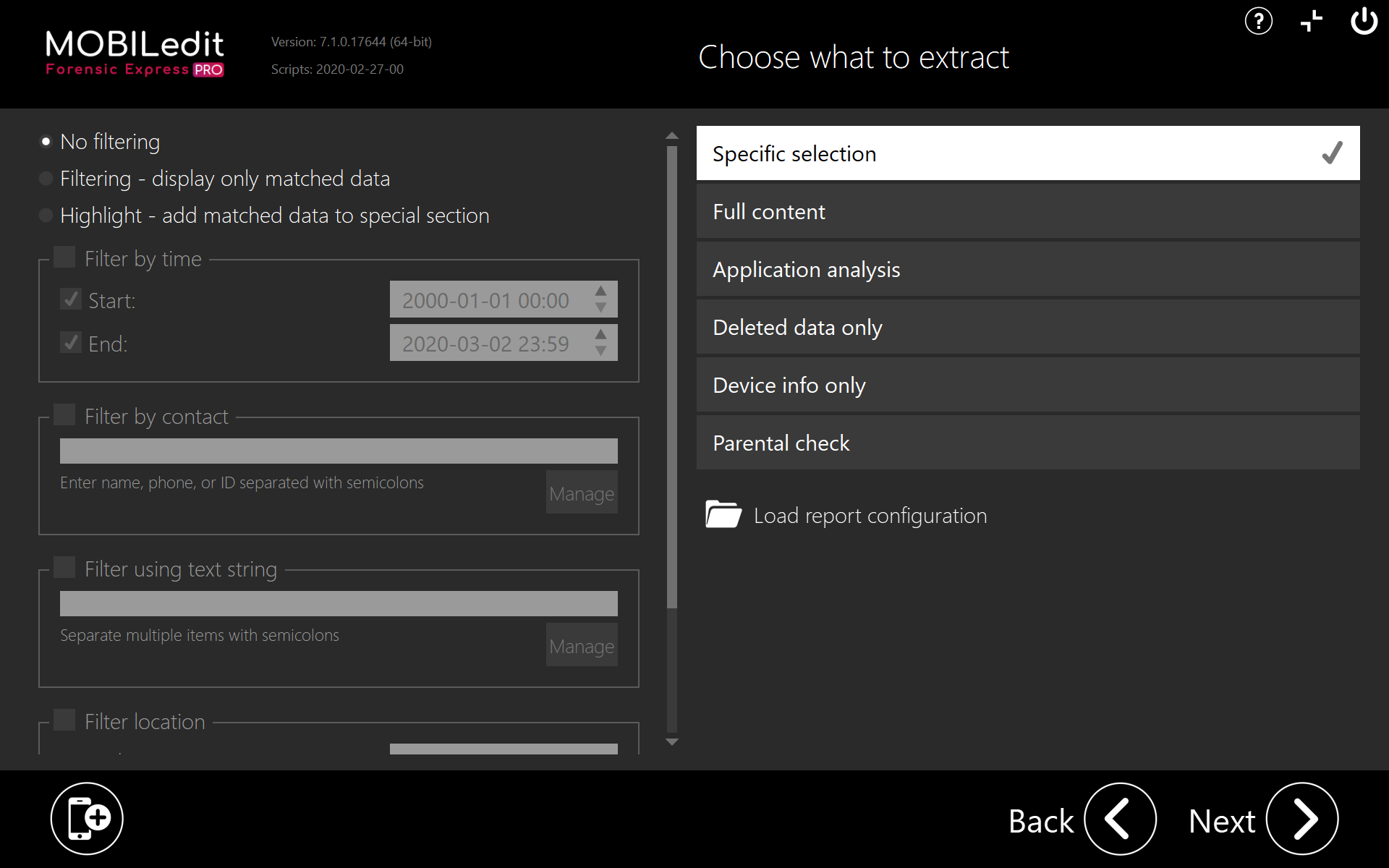Select Highlight - add matched data option
This screenshot has height=868, width=1389.
point(46,216)
